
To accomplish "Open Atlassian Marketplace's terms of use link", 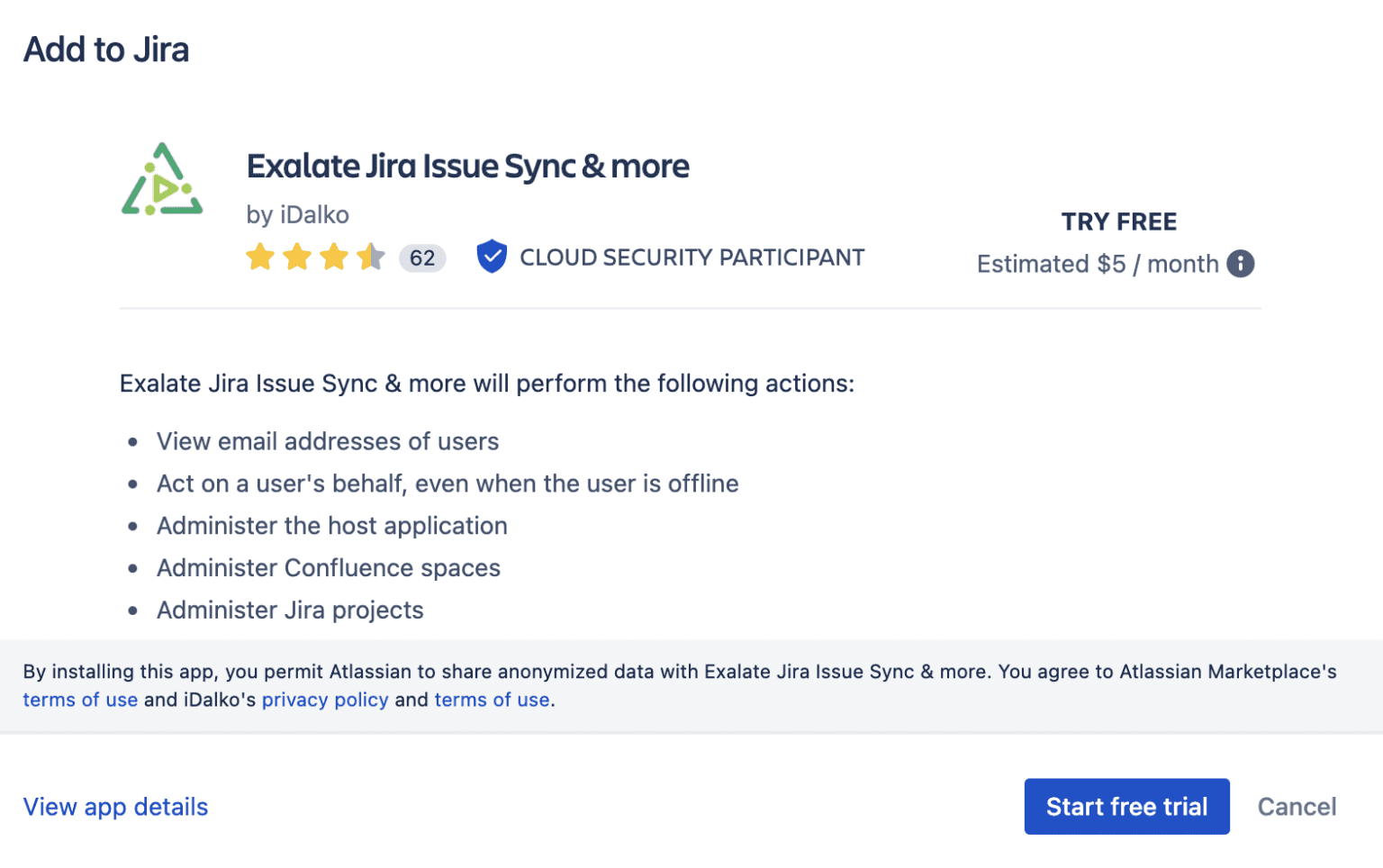I will (x=80, y=700).
